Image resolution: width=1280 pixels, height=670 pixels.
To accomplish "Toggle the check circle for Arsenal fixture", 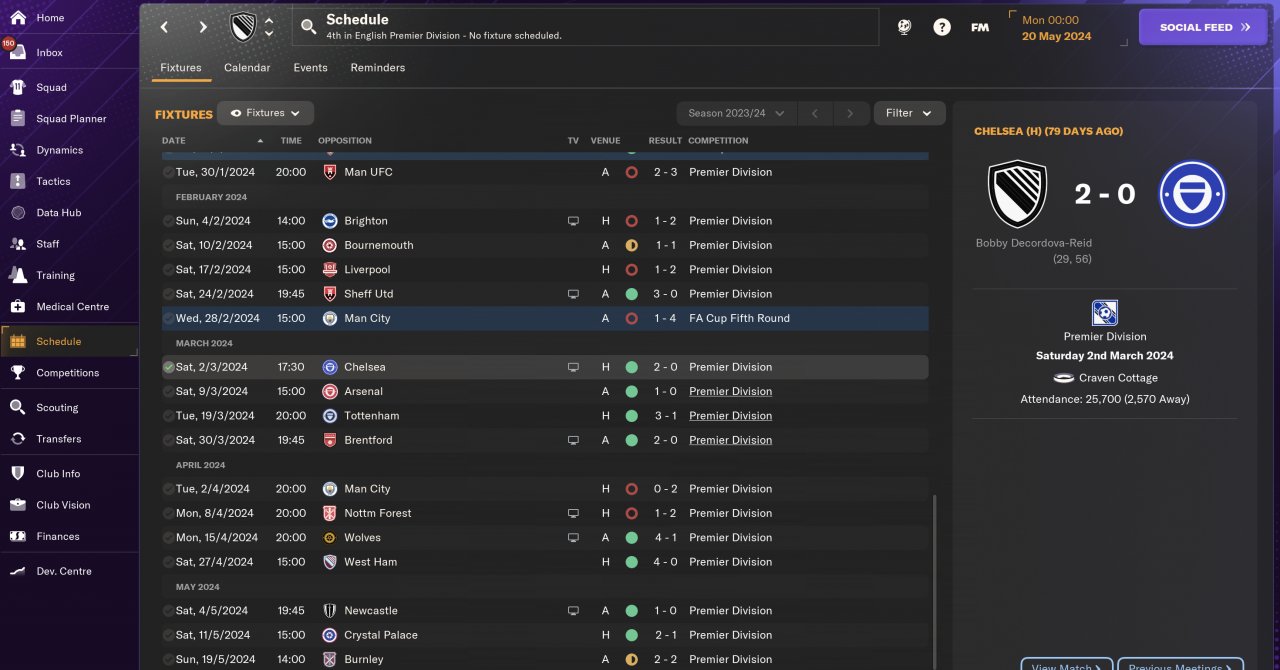I will 168,392.
